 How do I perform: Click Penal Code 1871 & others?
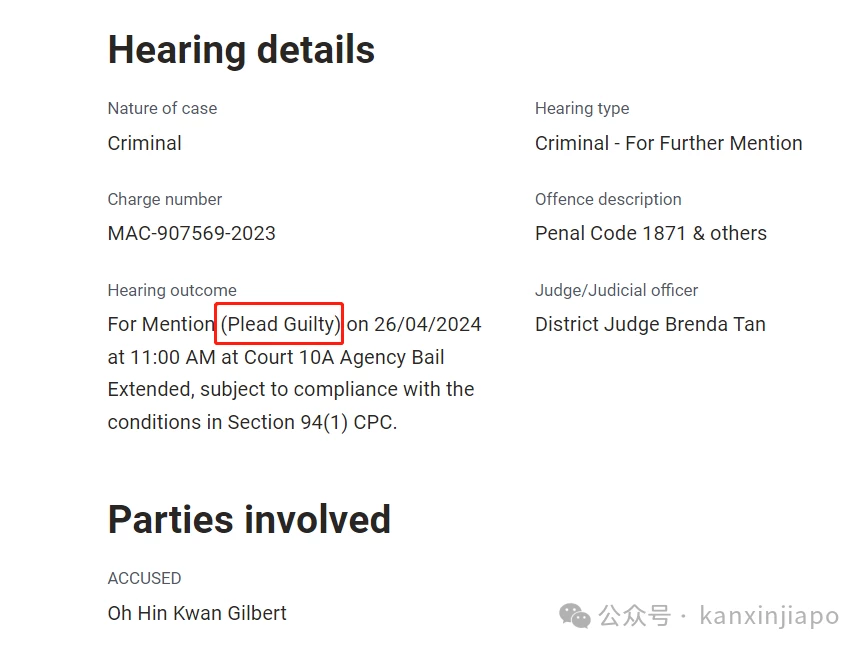pyautogui.click(x=651, y=233)
